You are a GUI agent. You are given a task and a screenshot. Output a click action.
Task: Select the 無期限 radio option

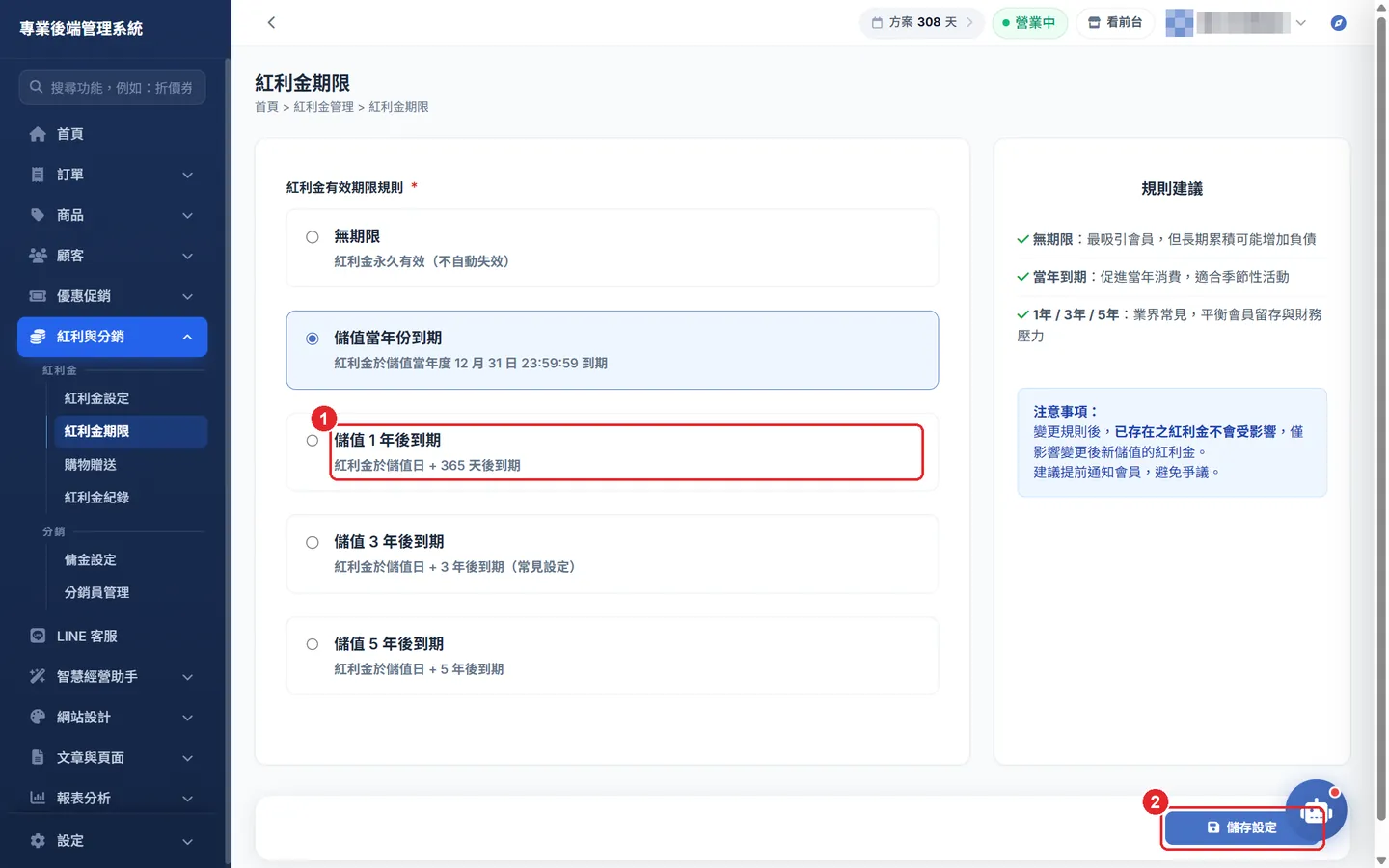tap(313, 237)
